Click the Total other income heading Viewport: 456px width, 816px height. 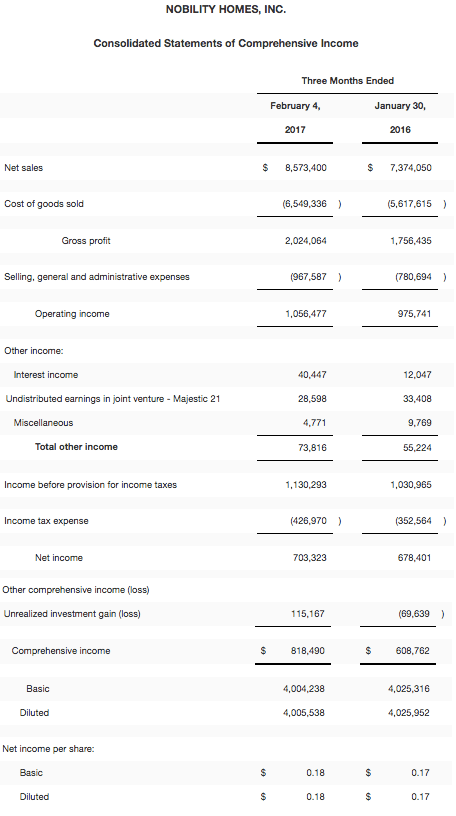[x=76, y=447]
